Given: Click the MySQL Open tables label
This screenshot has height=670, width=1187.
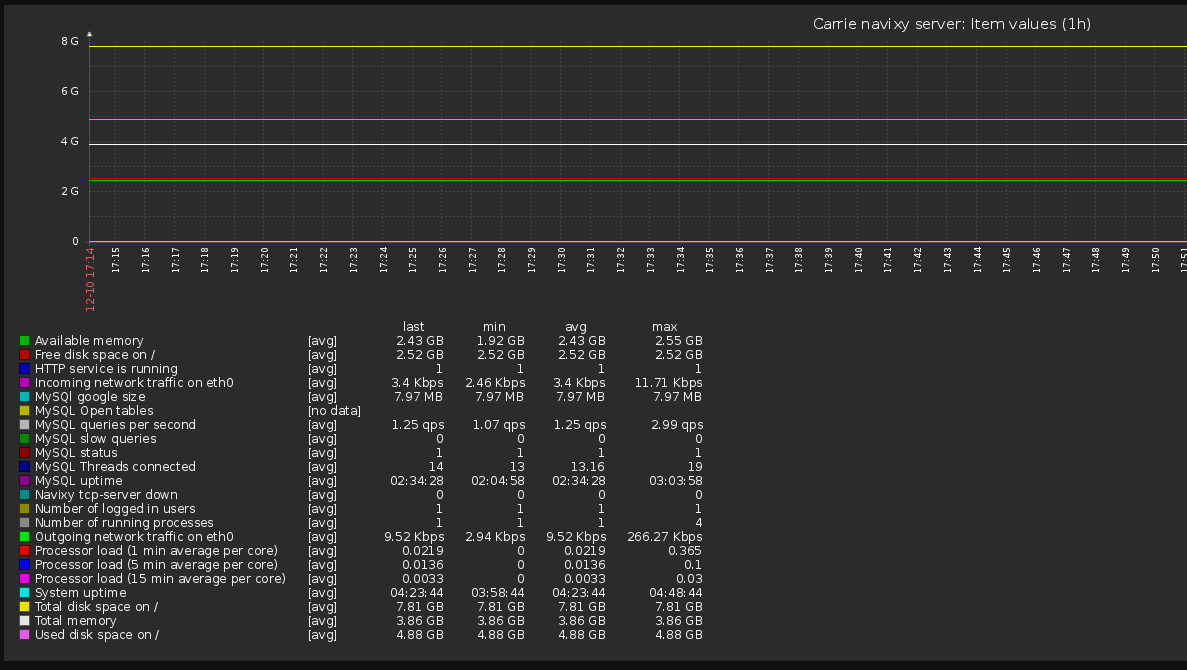Looking at the screenshot, I should coord(94,411).
